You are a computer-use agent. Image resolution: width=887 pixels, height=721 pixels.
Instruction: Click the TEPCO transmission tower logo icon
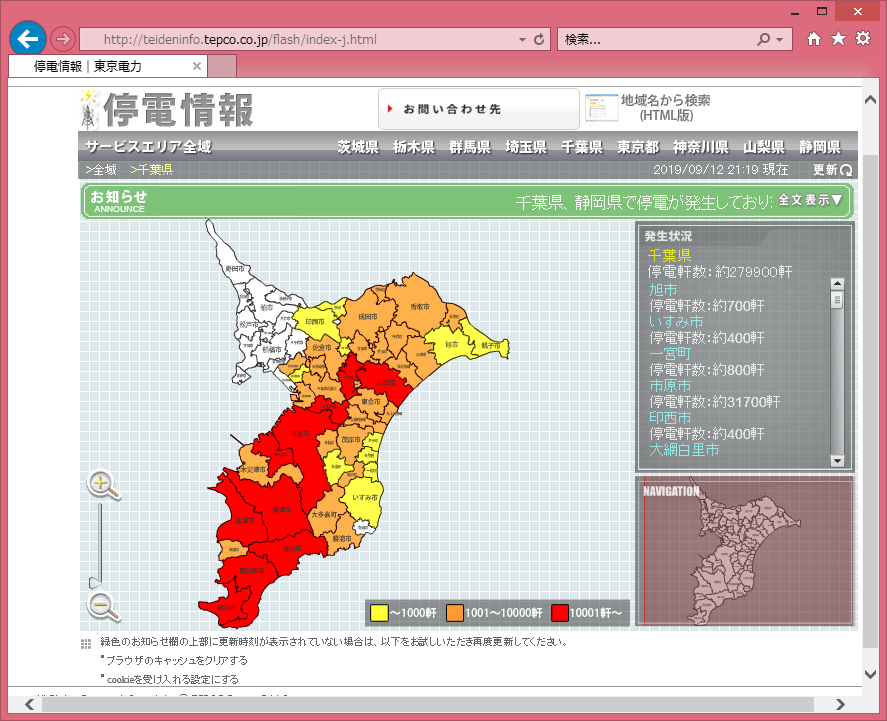pyautogui.click(x=88, y=108)
